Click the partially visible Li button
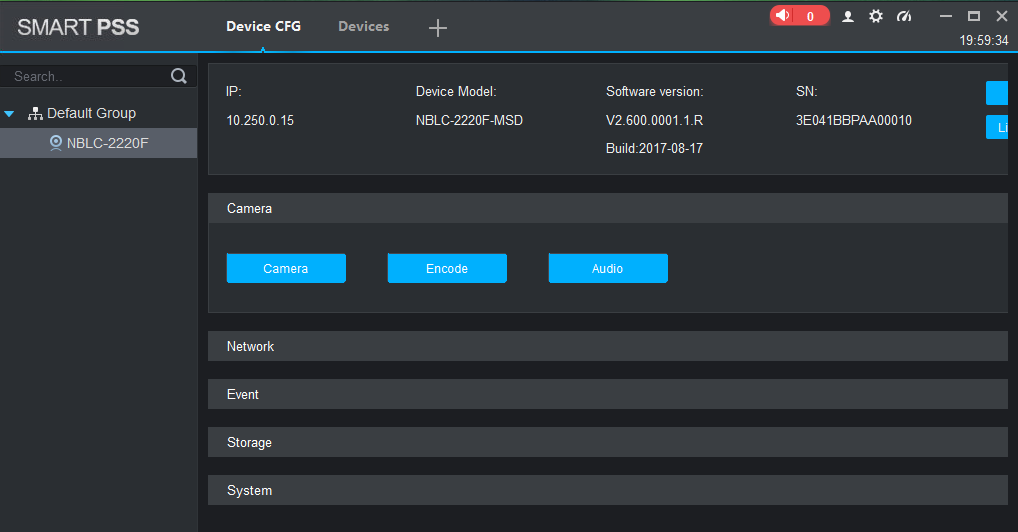 click(997, 127)
